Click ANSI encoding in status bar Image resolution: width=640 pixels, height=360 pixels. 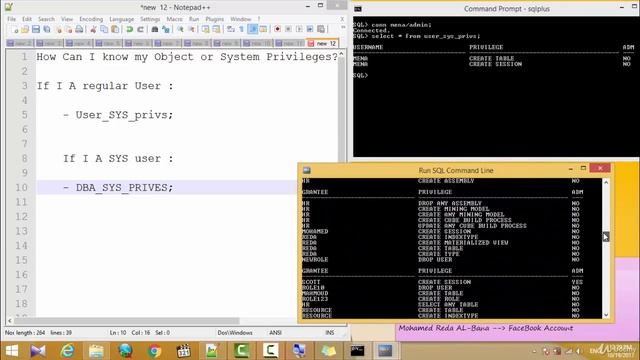click(276, 333)
